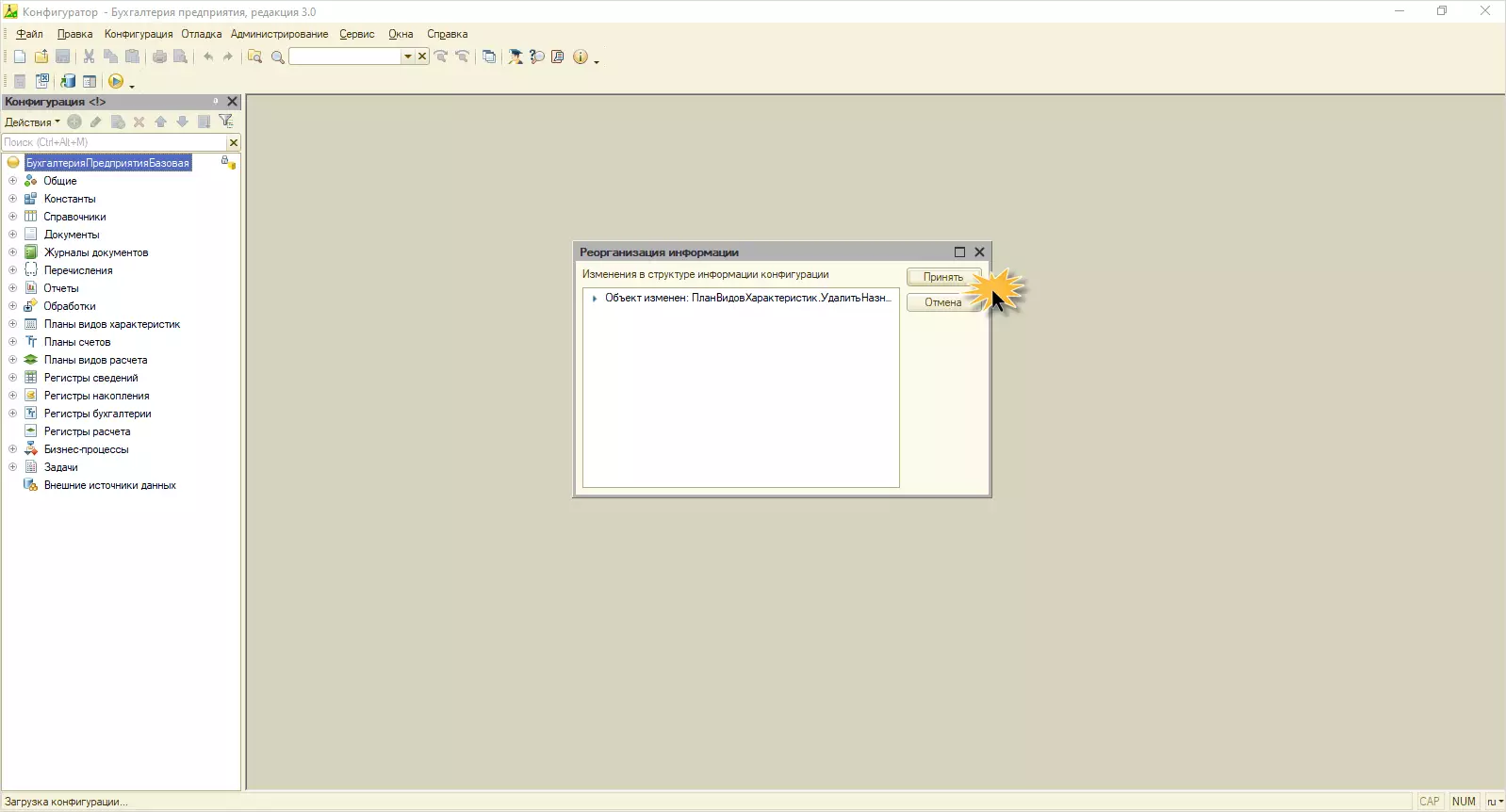Viewport: 1506px width, 812px height.
Task: Click the Paste clipboard icon
Action: [132, 57]
